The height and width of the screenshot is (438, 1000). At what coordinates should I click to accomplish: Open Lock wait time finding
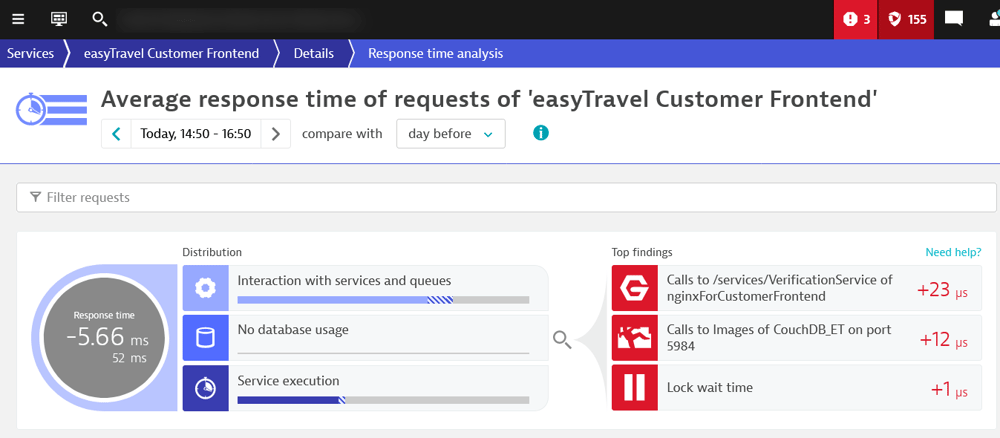click(x=797, y=388)
